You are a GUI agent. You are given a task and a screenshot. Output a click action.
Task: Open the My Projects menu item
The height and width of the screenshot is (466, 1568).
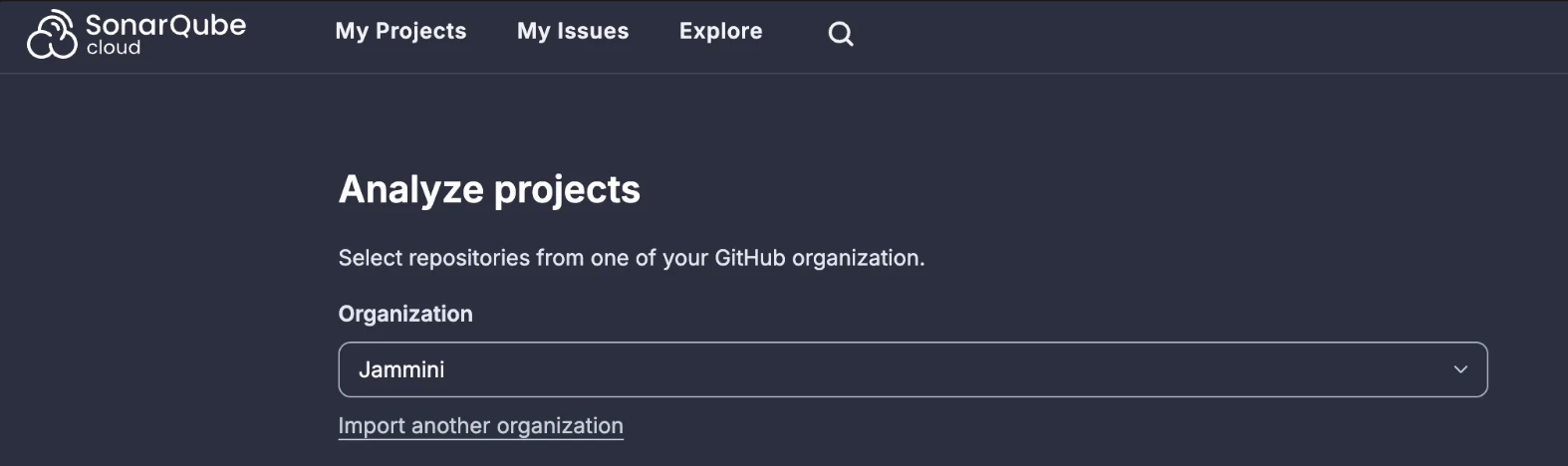[x=400, y=32]
